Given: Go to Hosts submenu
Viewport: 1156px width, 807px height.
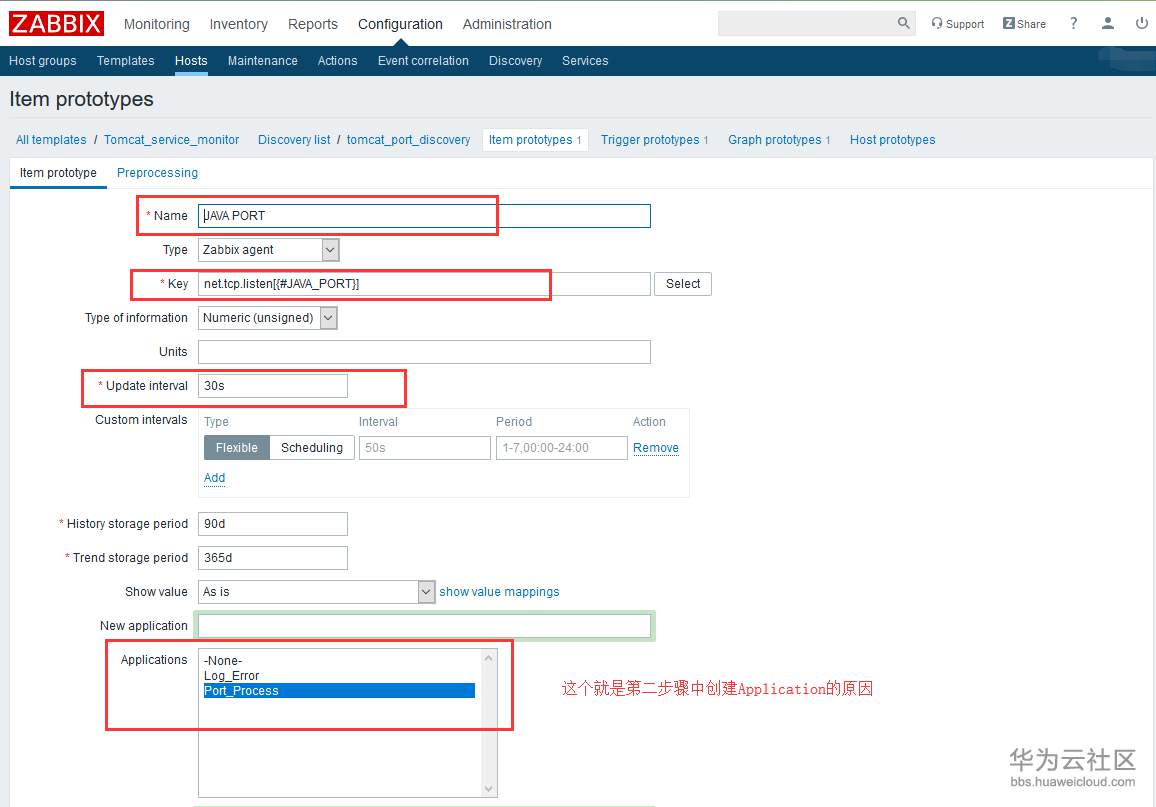Looking at the screenshot, I should (x=191, y=60).
